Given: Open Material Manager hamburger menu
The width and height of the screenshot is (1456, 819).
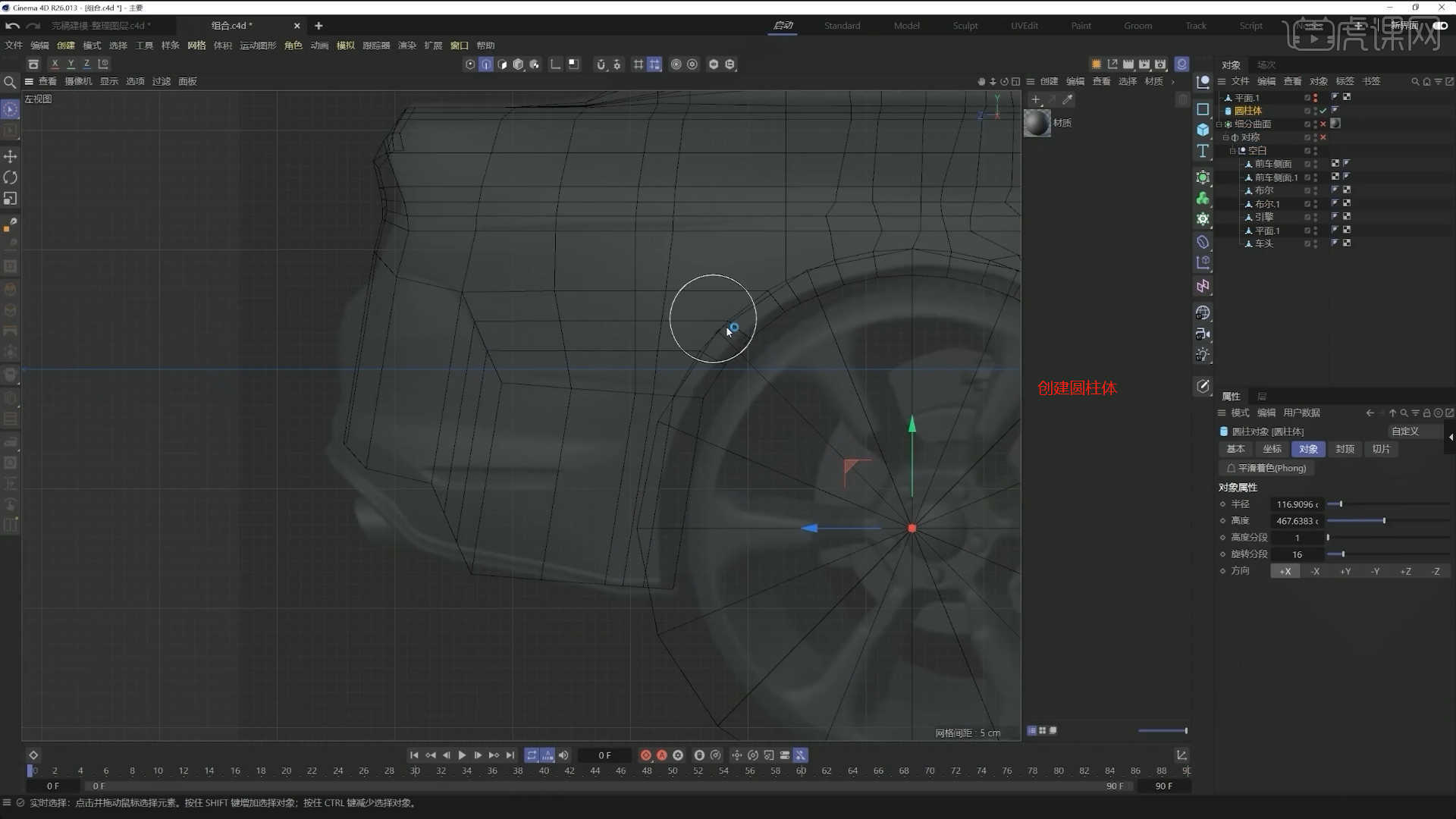Looking at the screenshot, I should pos(1031,81).
